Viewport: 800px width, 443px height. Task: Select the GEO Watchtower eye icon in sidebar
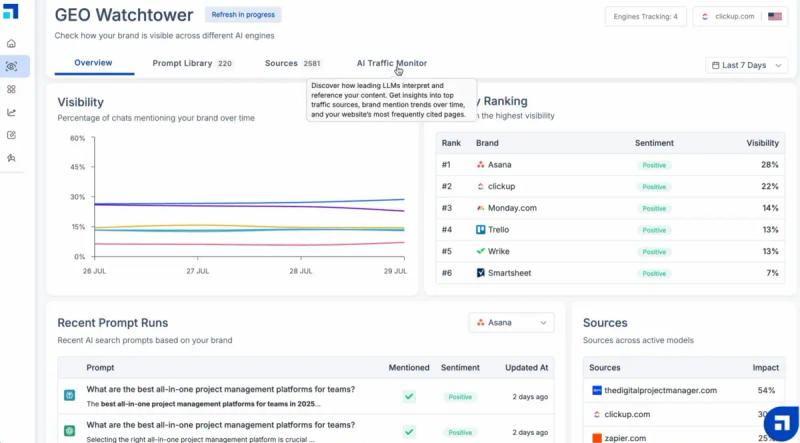pyautogui.click(x=11, y=66)
